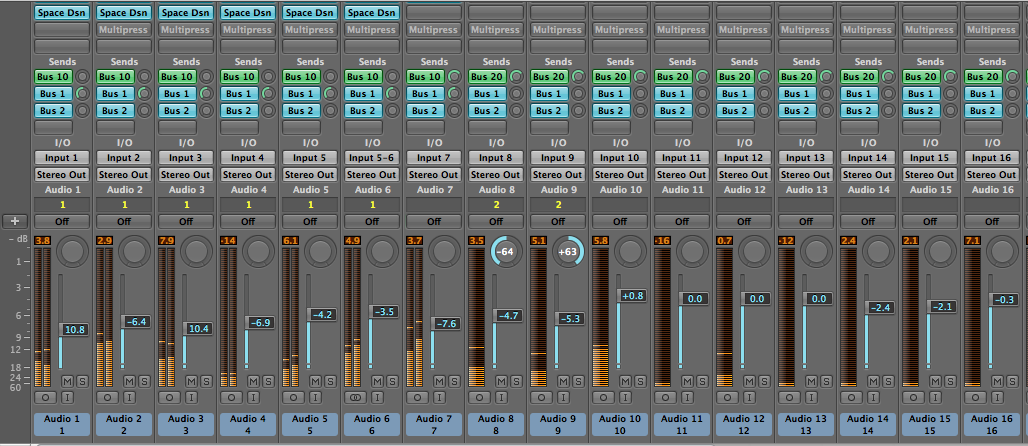Click the Multipress insert slot on Audio 2
Viewport: 1028px width, 446px height.
[124, 30]
